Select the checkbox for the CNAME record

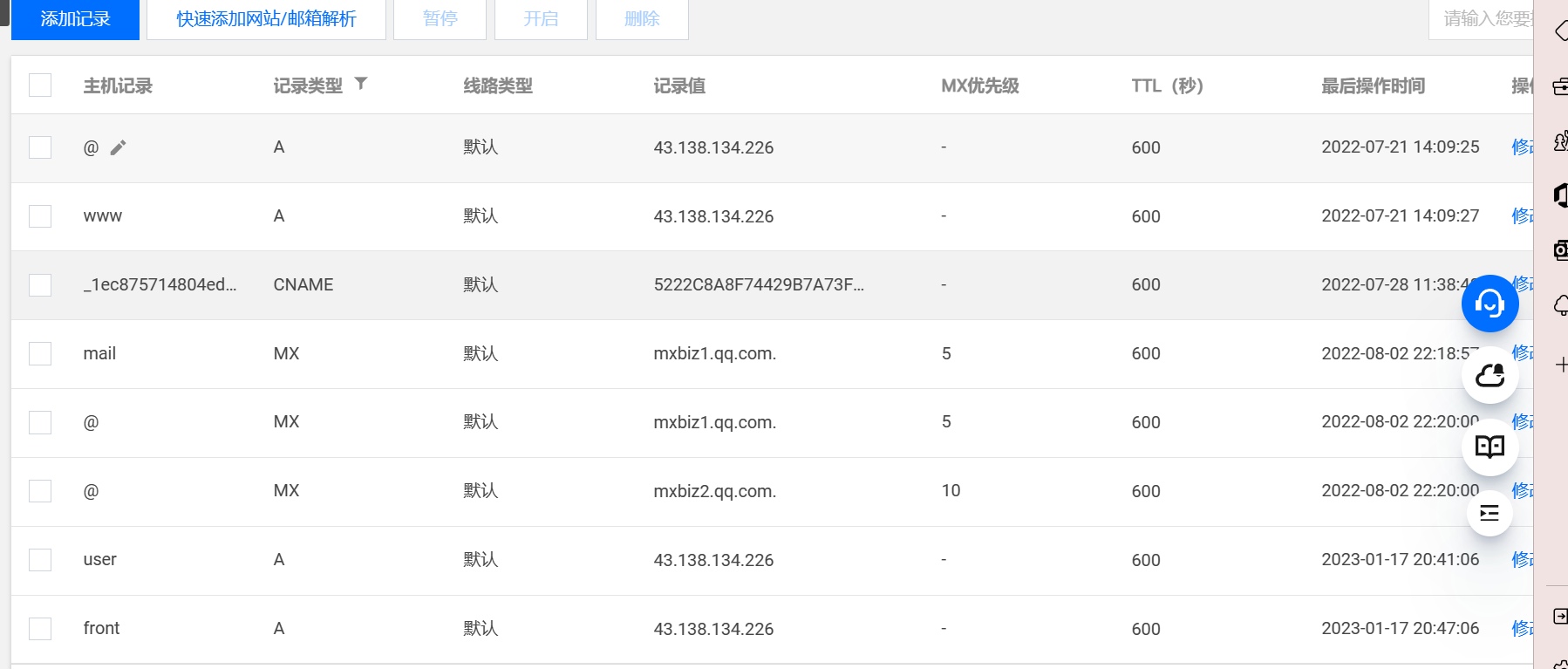pyautogui.click(x=40, y=285)
